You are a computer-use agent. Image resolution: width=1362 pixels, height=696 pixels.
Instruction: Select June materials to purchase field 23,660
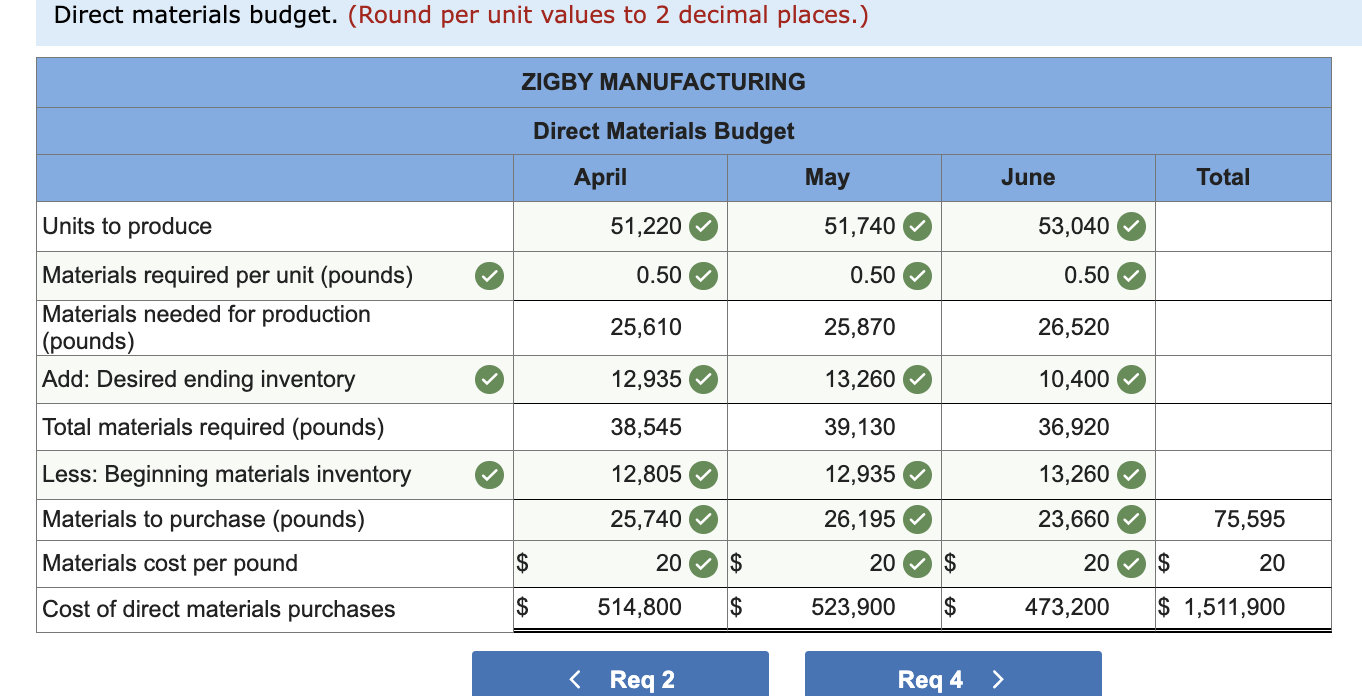tap(1048, 519)
